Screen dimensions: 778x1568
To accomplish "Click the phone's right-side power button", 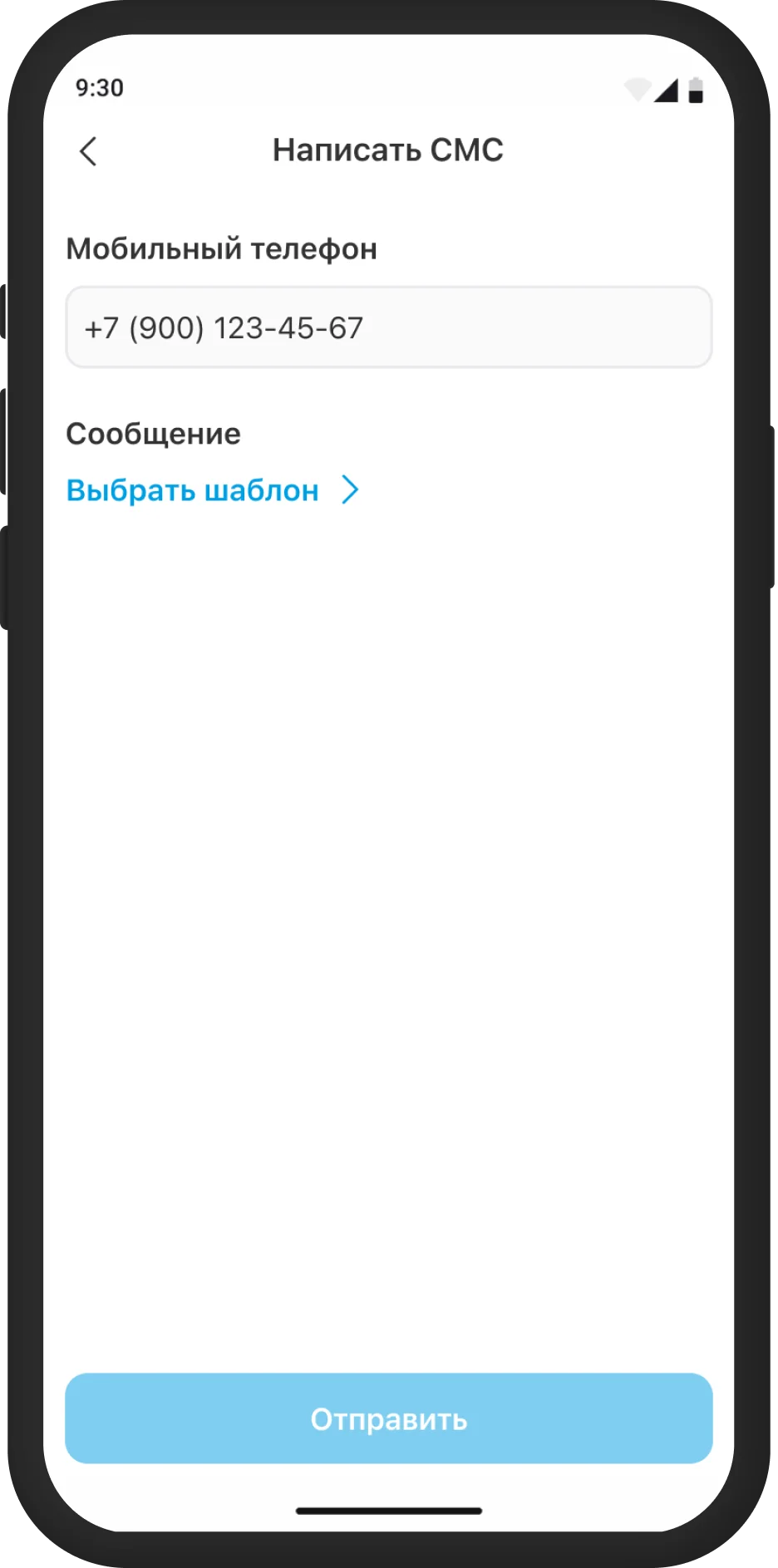I will coord(771,507).
